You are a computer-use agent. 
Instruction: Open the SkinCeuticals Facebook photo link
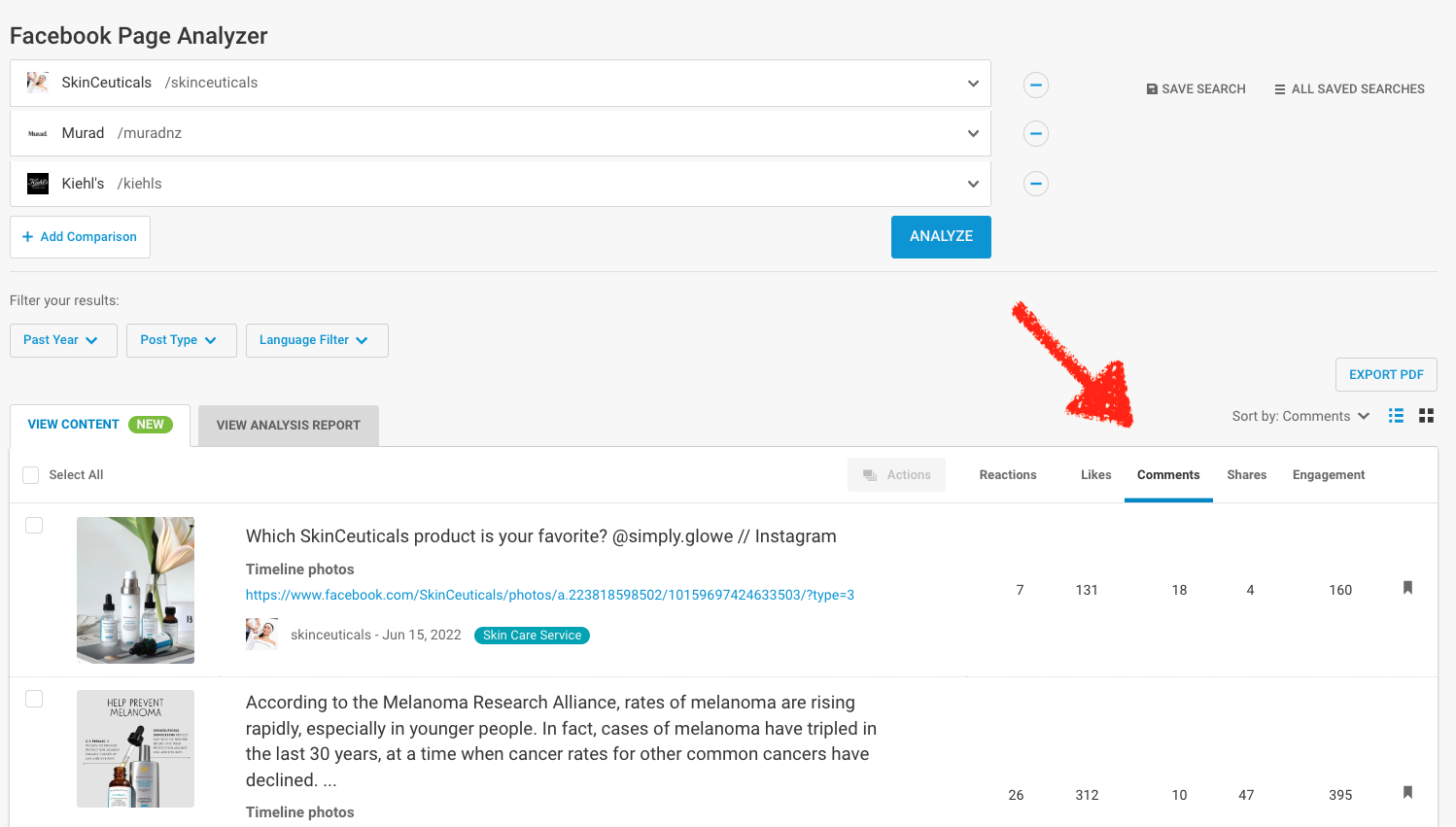coord(550,594)
